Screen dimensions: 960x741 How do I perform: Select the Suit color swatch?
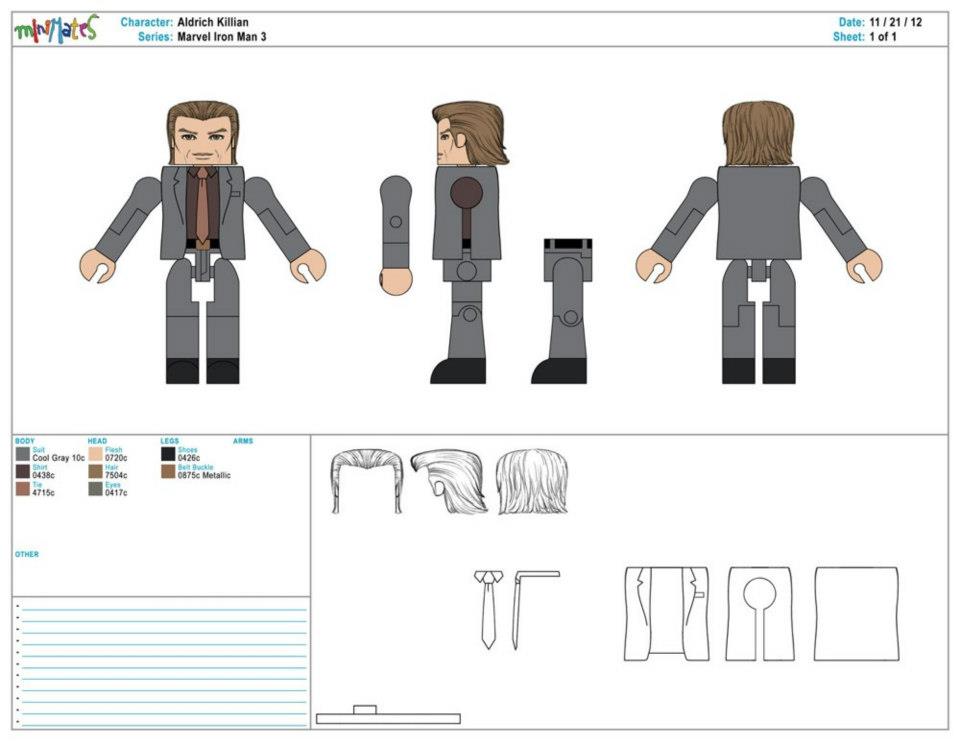[x=23, y=454]
